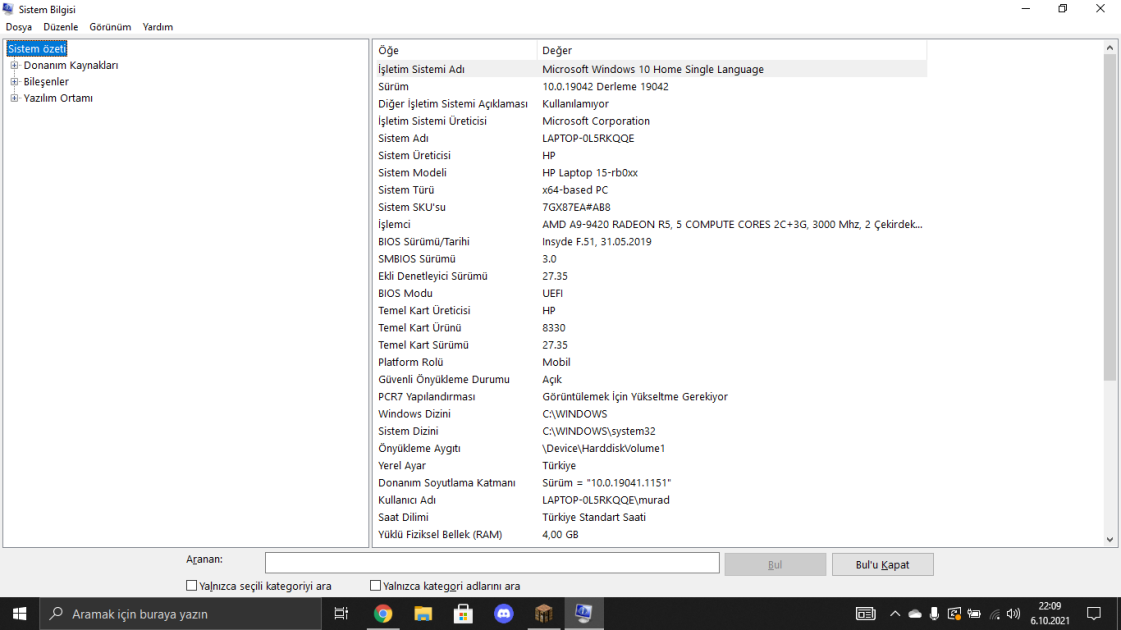
Task: Select the Windows Dizini row label
Action: point(414,413)
